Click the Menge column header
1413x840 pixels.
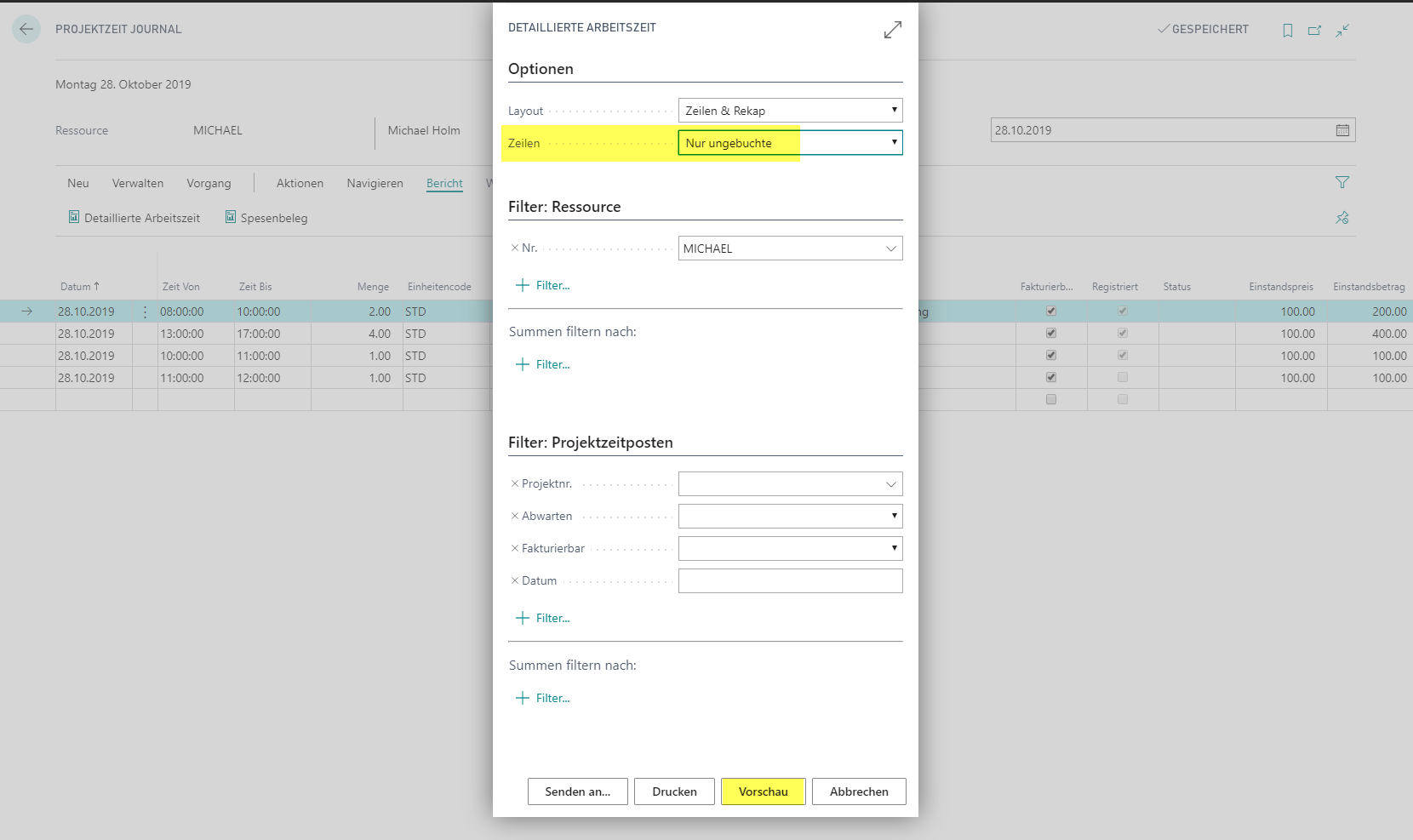click(373, 287)
